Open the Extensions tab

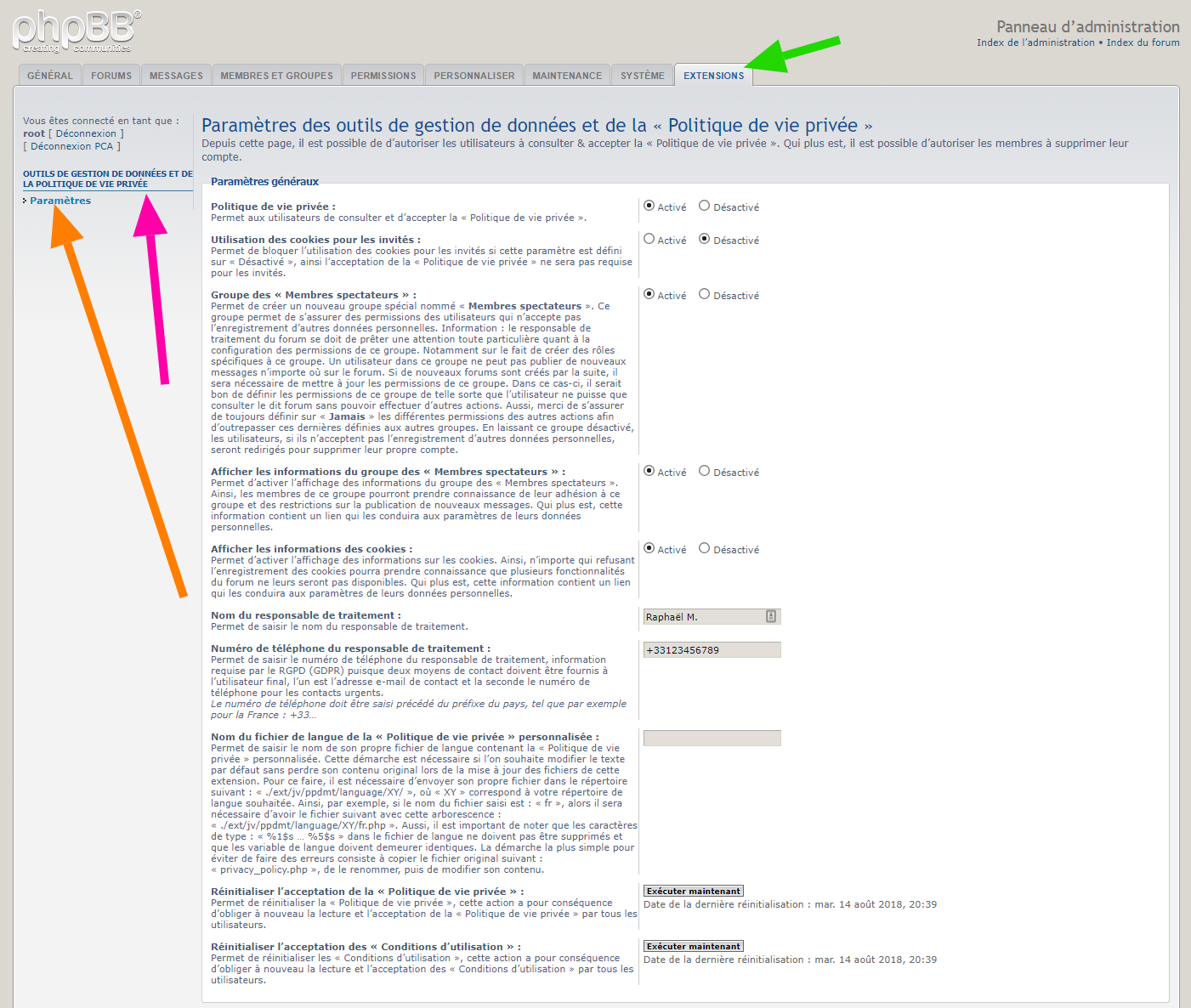pyautogui.click(x=713, y=76)
